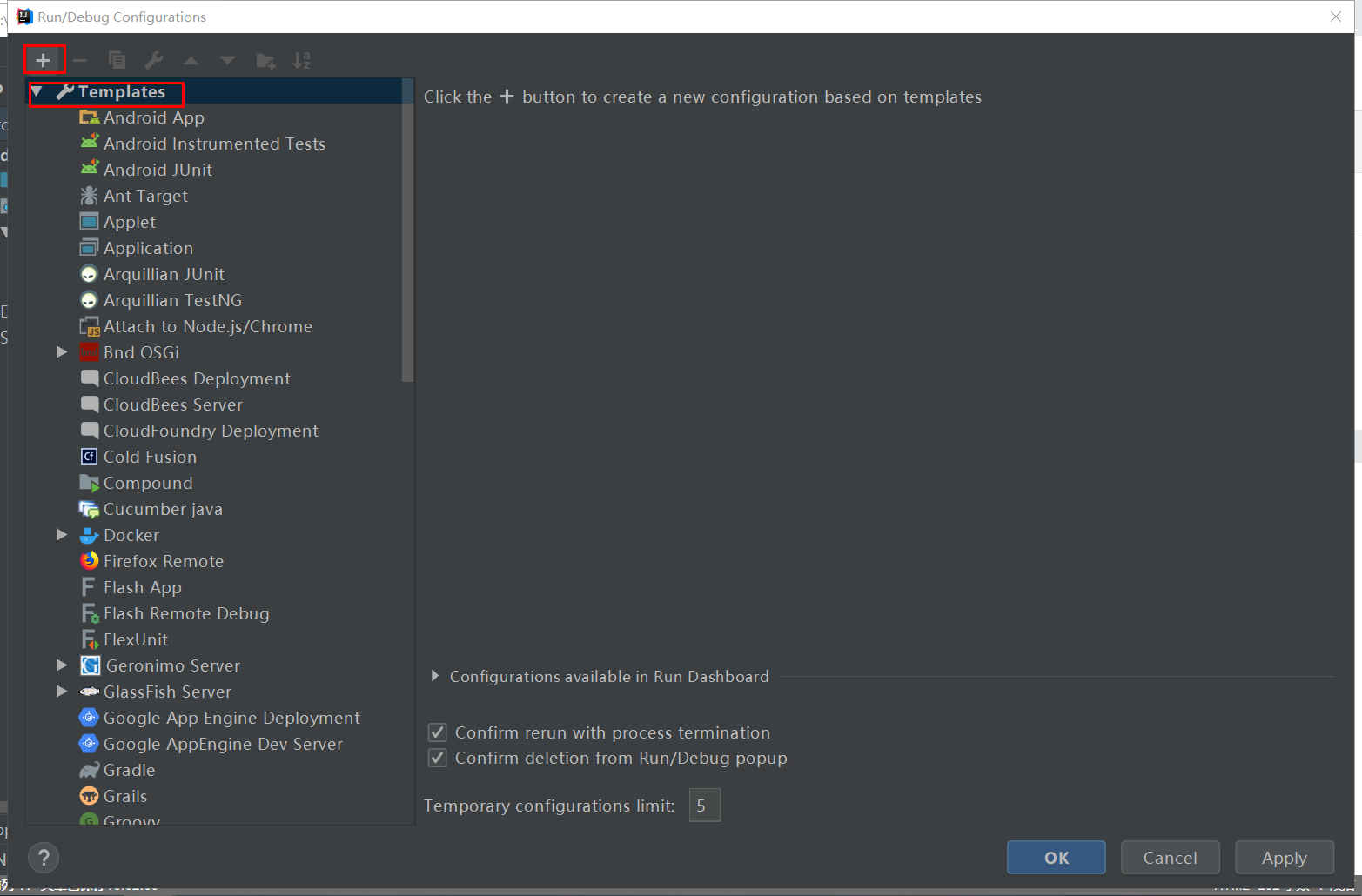The image size is (1362, 896).
Task: Expand the Bnd OSGi node
Action: point(62,352)
